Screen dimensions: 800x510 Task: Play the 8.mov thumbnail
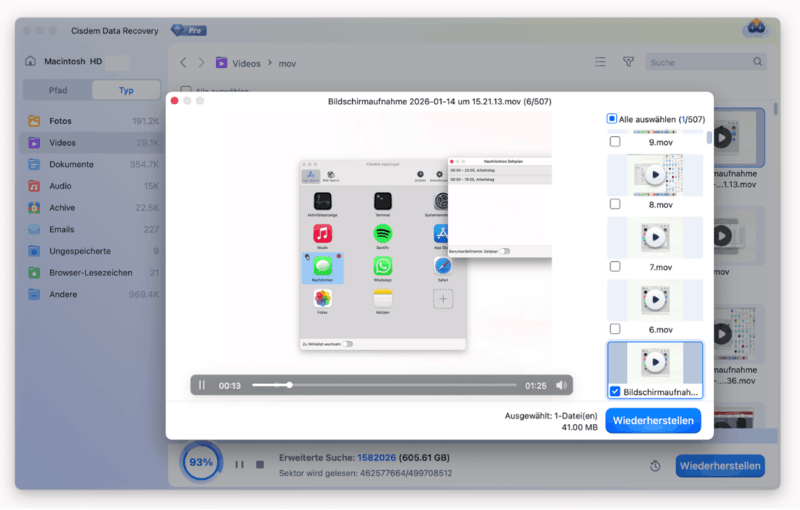[x=655, y=175]
